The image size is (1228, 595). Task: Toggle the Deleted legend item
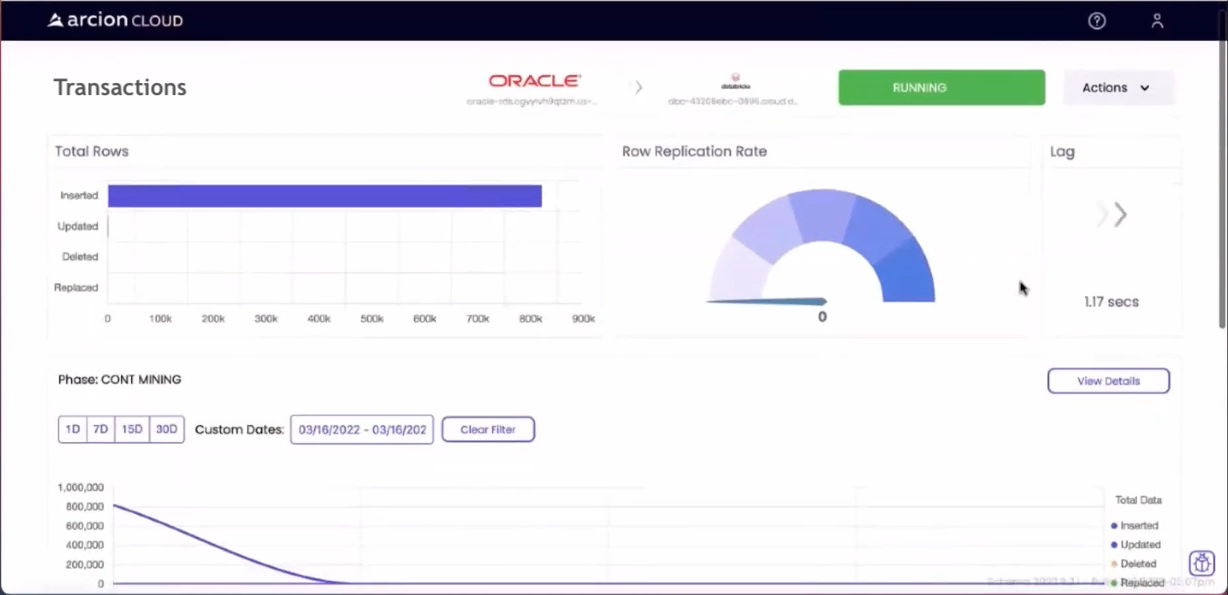(1136, 563)
